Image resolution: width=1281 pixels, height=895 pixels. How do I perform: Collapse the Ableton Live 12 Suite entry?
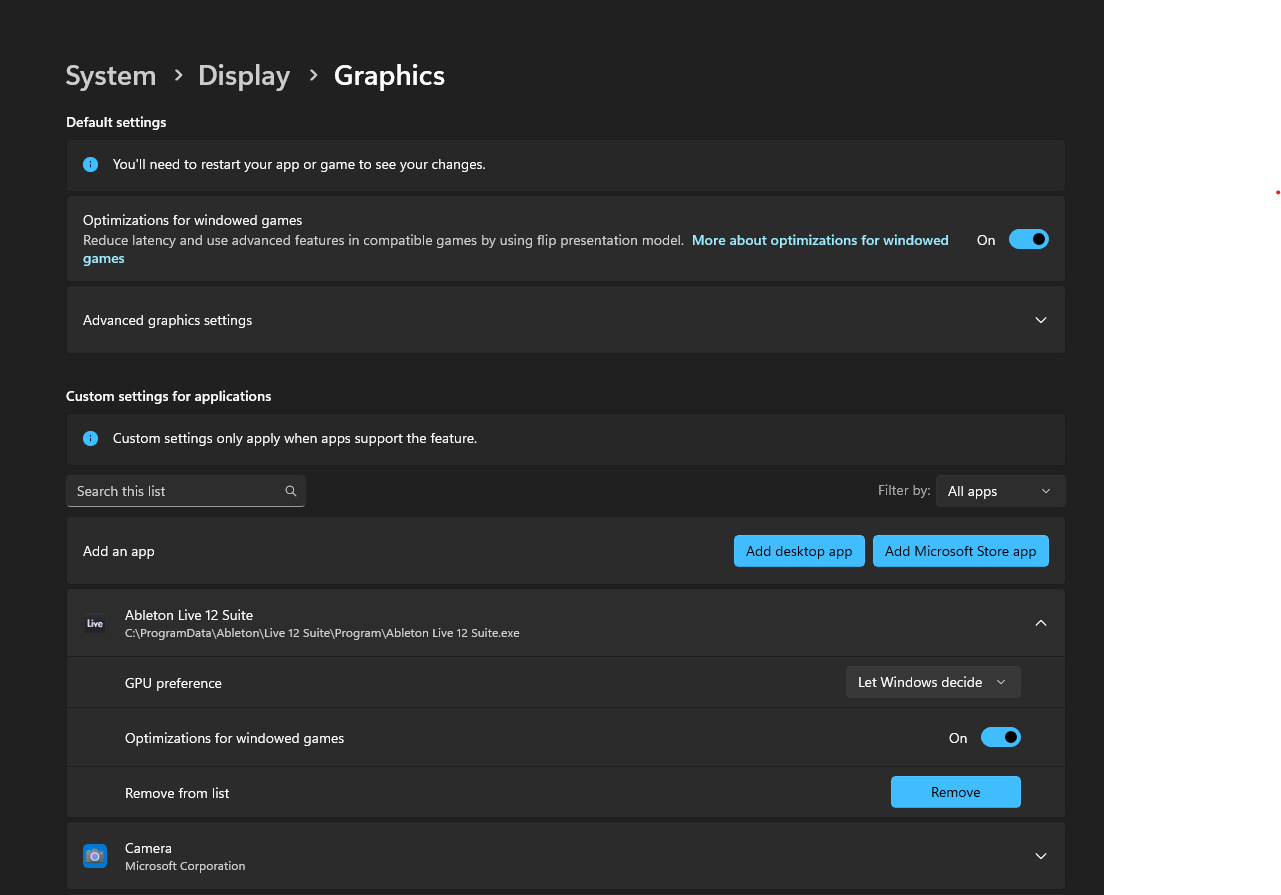1040,623
